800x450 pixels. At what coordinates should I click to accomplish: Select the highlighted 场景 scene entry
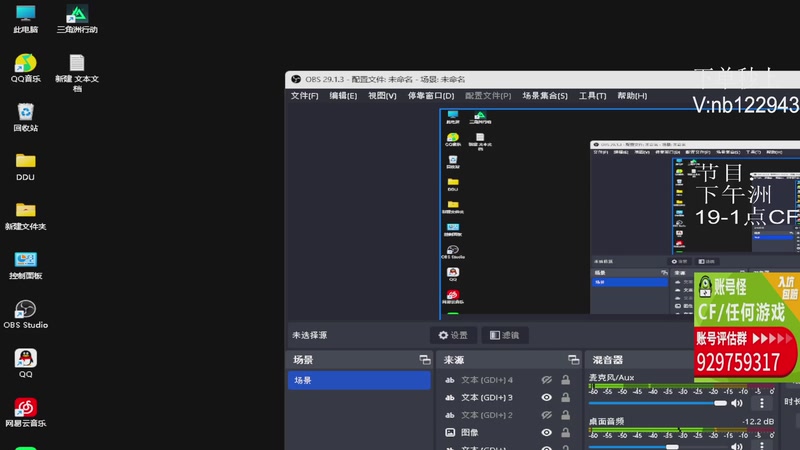coord(359,380)
